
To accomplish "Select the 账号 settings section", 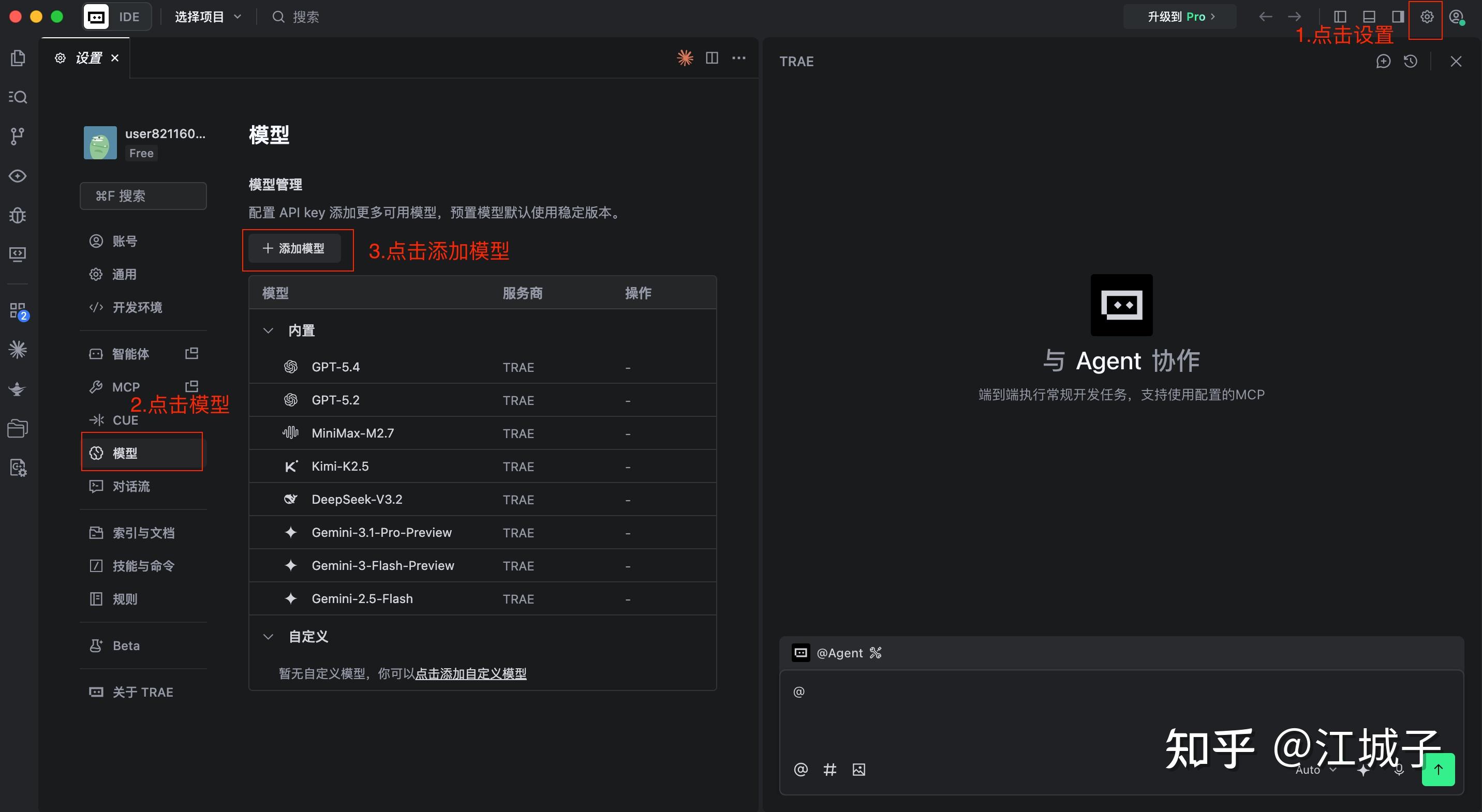I will coord(143,241).
